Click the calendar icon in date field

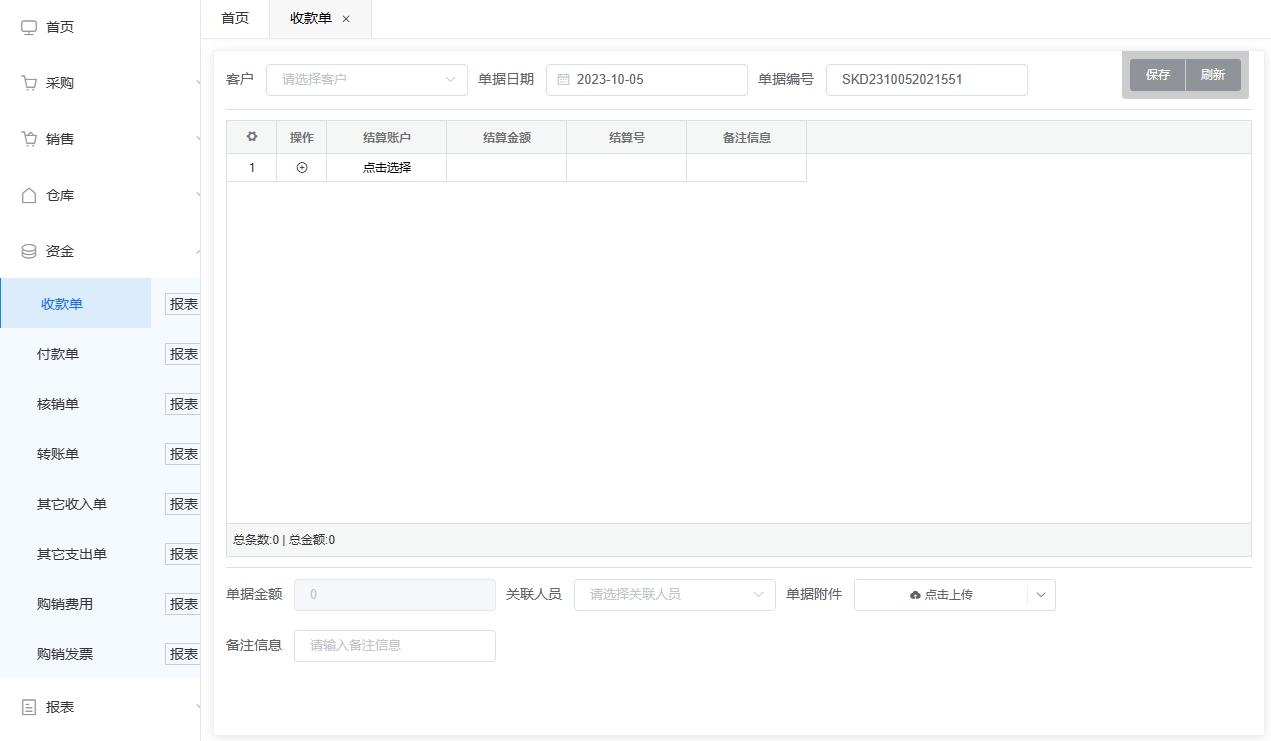click(x=564, y=80)
